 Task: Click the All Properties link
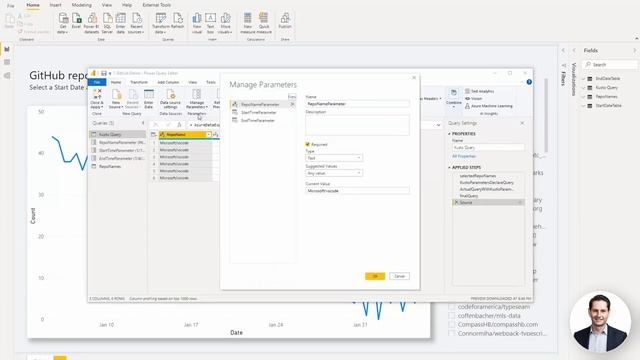coord(464,156)
